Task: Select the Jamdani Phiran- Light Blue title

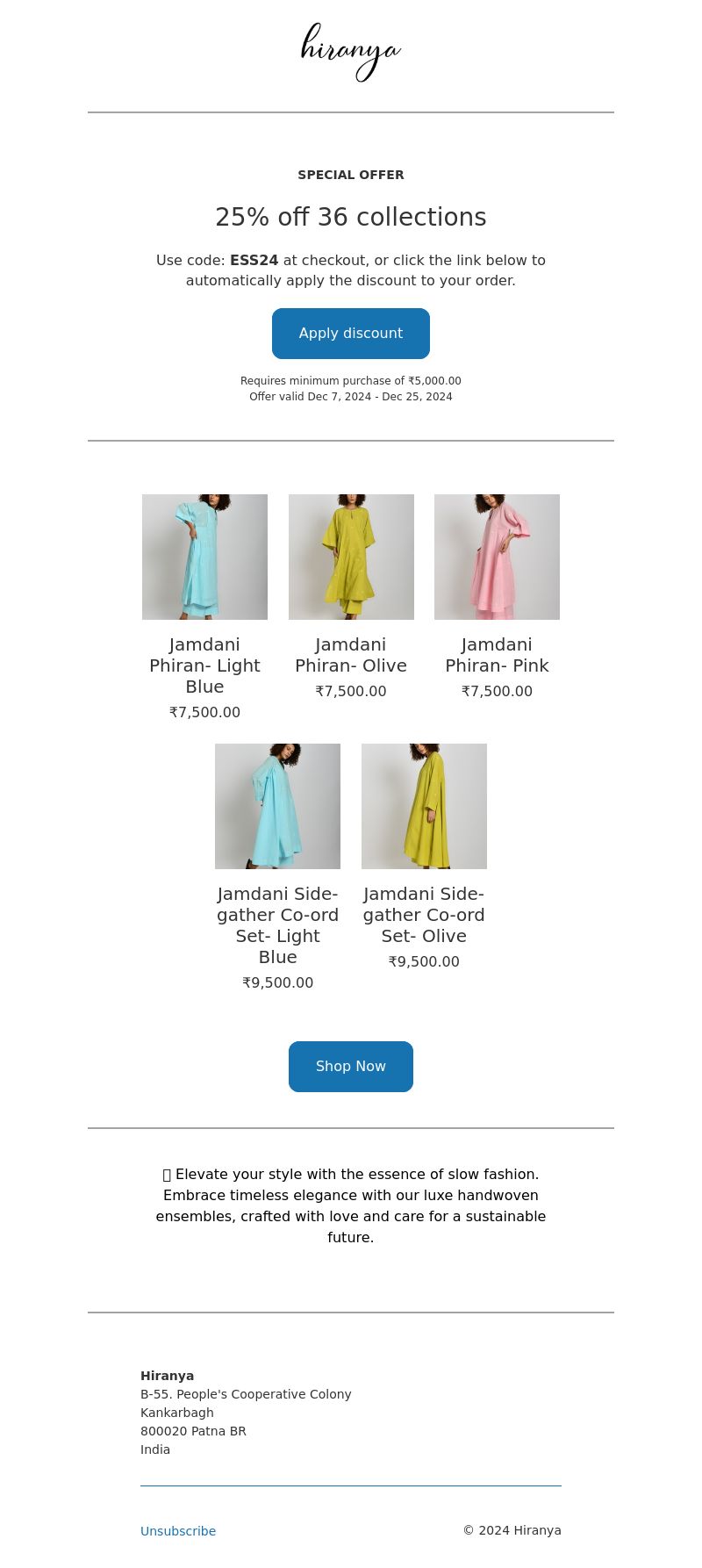Action: click(x=204, y=665)
